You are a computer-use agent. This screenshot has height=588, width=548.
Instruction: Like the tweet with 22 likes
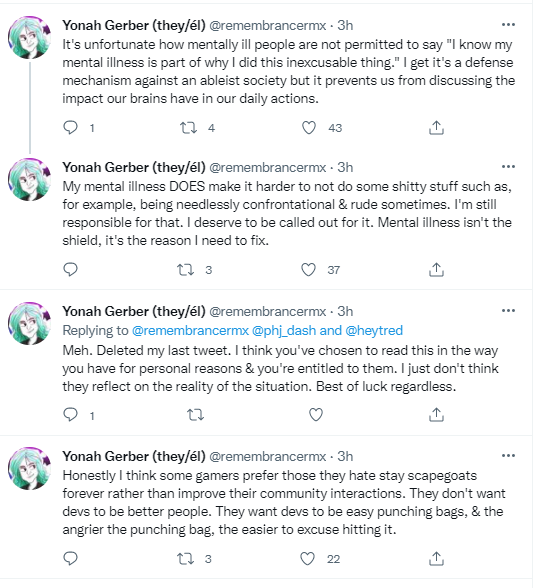coord(308,559)
